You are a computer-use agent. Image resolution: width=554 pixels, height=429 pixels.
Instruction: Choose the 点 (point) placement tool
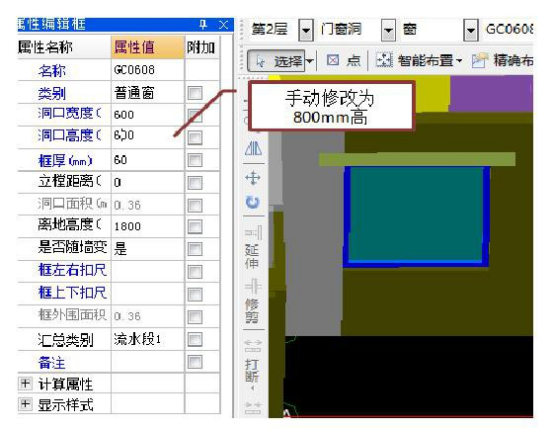[343, 60]
